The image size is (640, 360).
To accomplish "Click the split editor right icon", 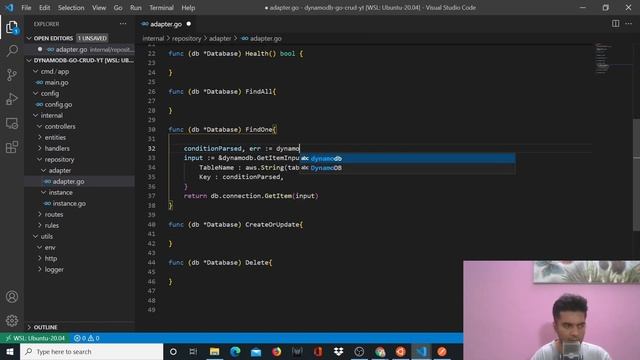I will [x=615, y=24].
